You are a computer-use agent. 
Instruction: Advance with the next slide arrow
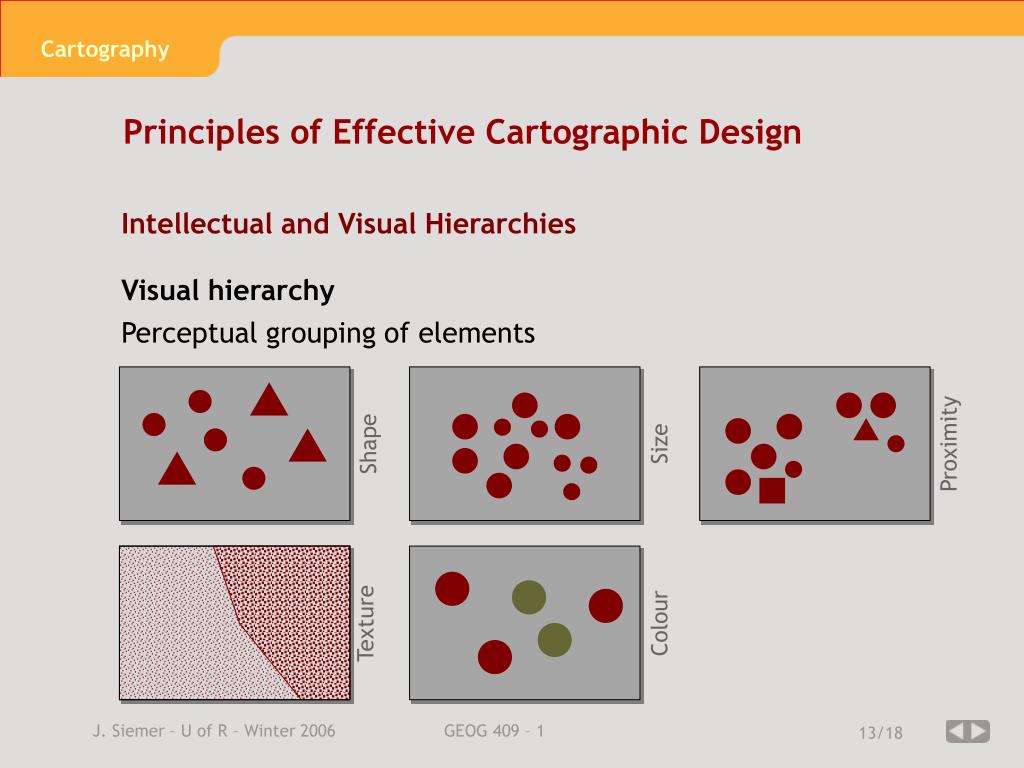pos(979,731)
